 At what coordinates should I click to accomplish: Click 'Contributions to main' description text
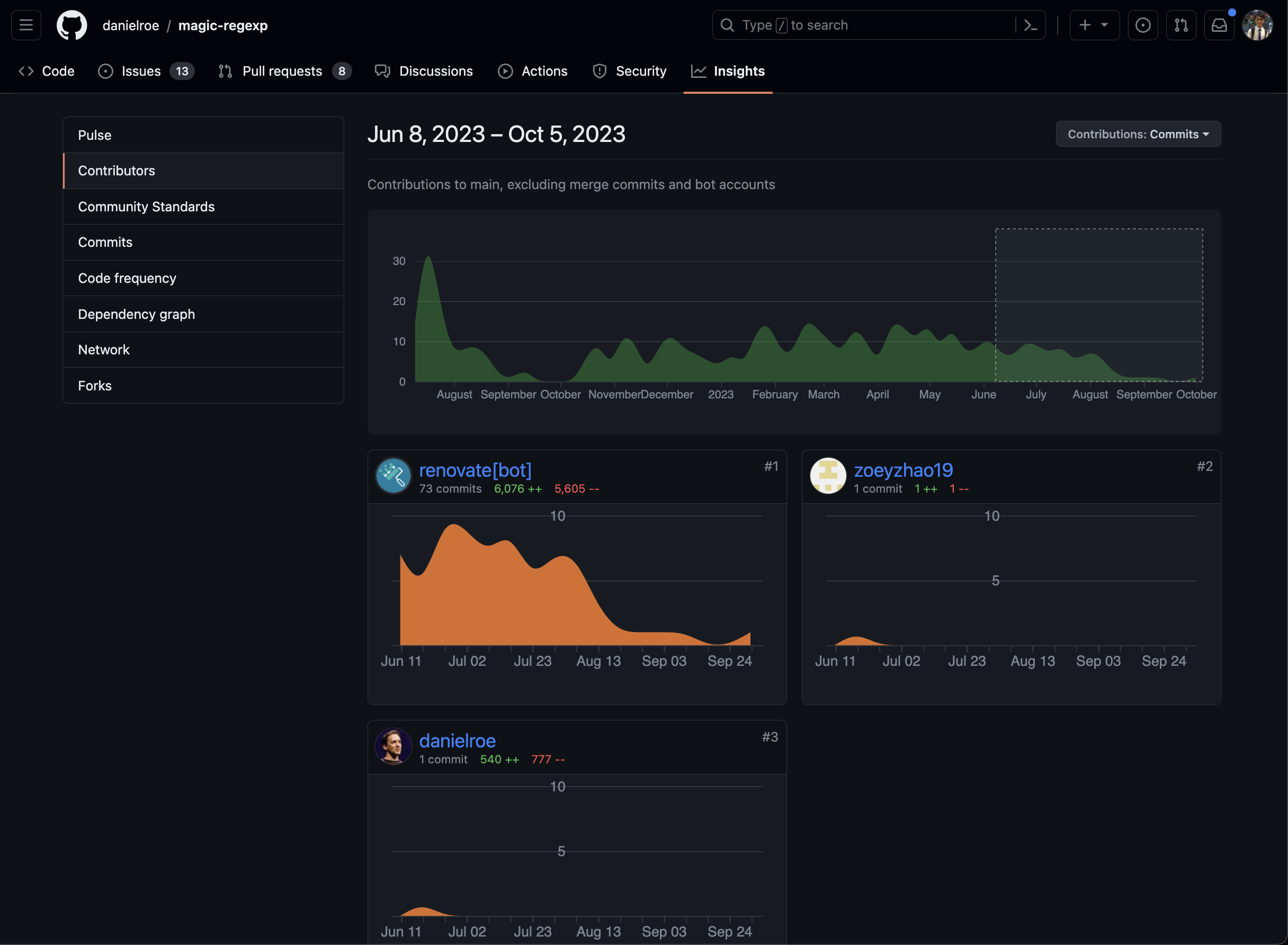(x=571, y=185)
